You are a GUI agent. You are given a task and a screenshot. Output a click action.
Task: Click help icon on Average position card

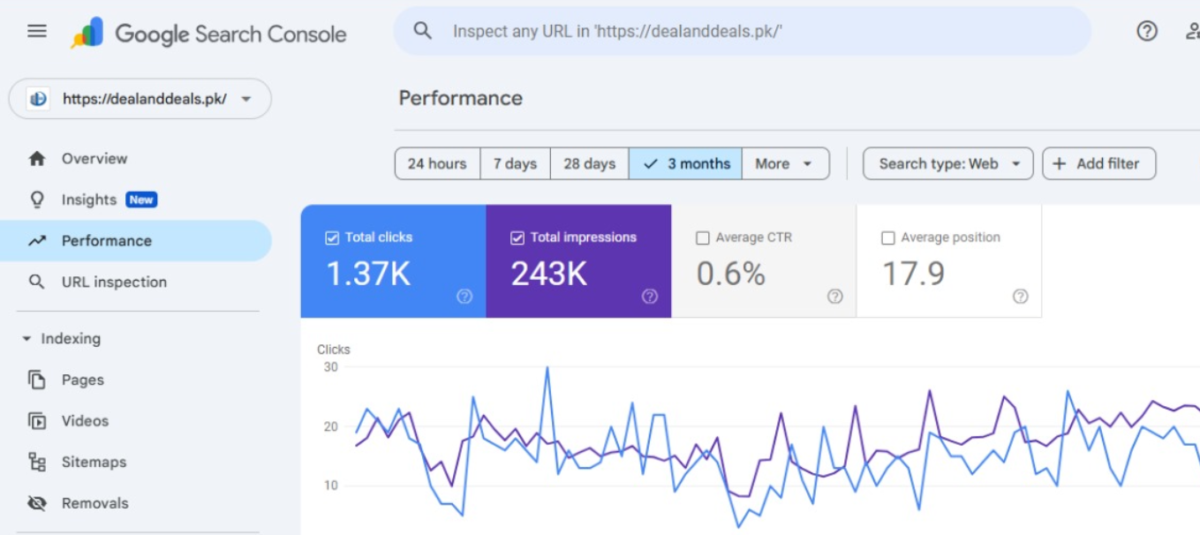click(x=1020, y=296)
